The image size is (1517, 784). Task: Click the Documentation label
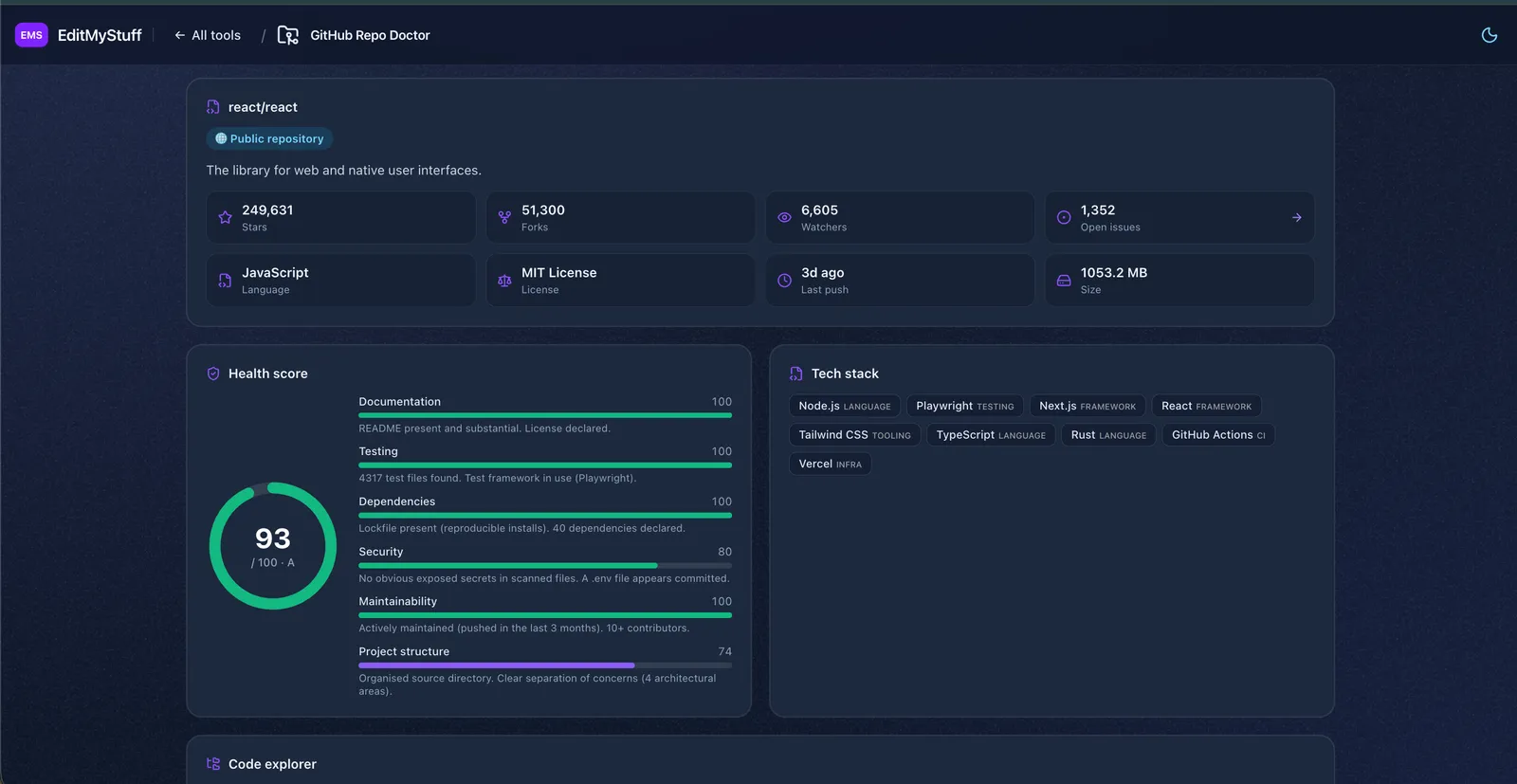(x=399, y=402)
